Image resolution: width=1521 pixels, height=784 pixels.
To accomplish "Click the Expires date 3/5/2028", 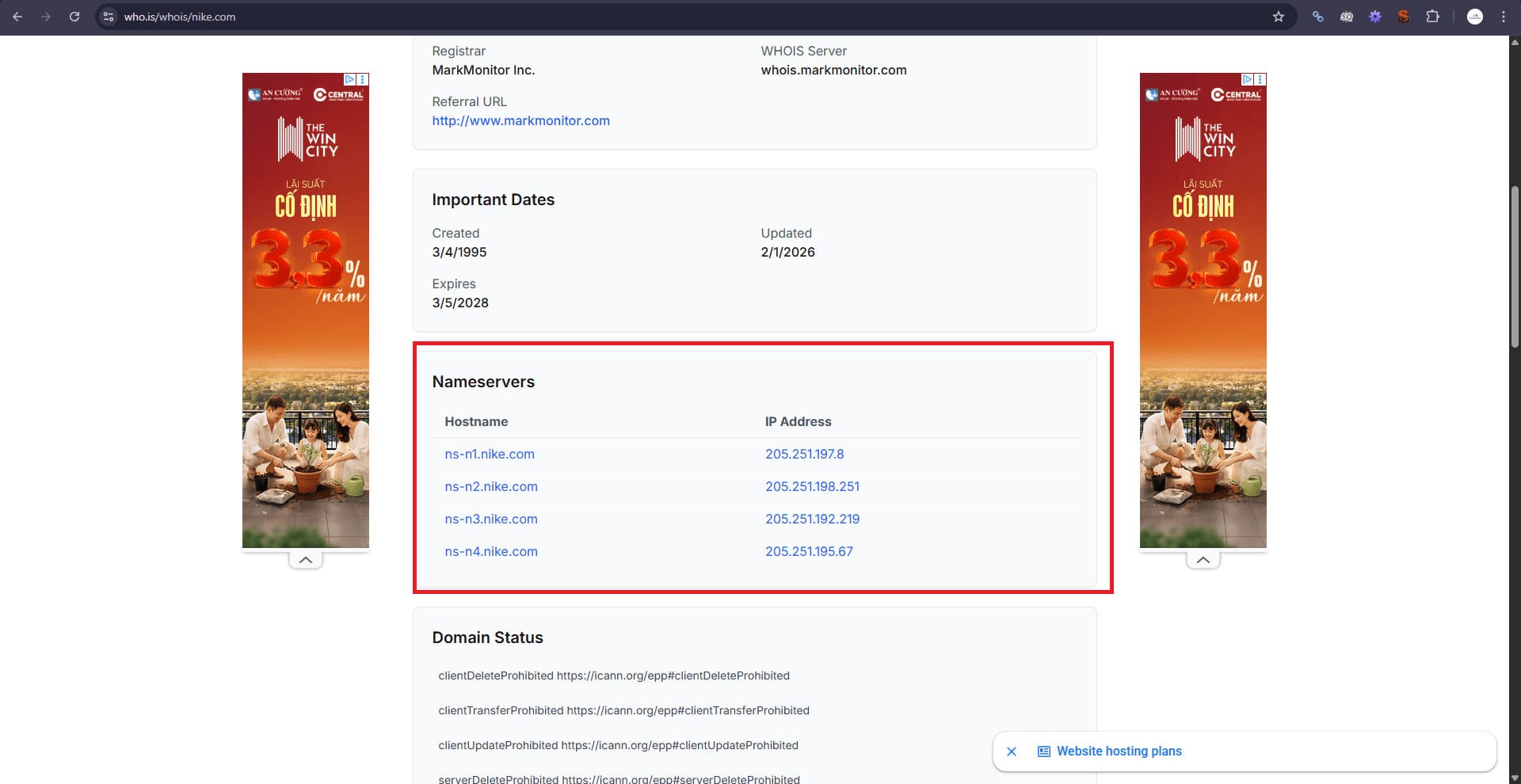I will click(x=460, y=303).
